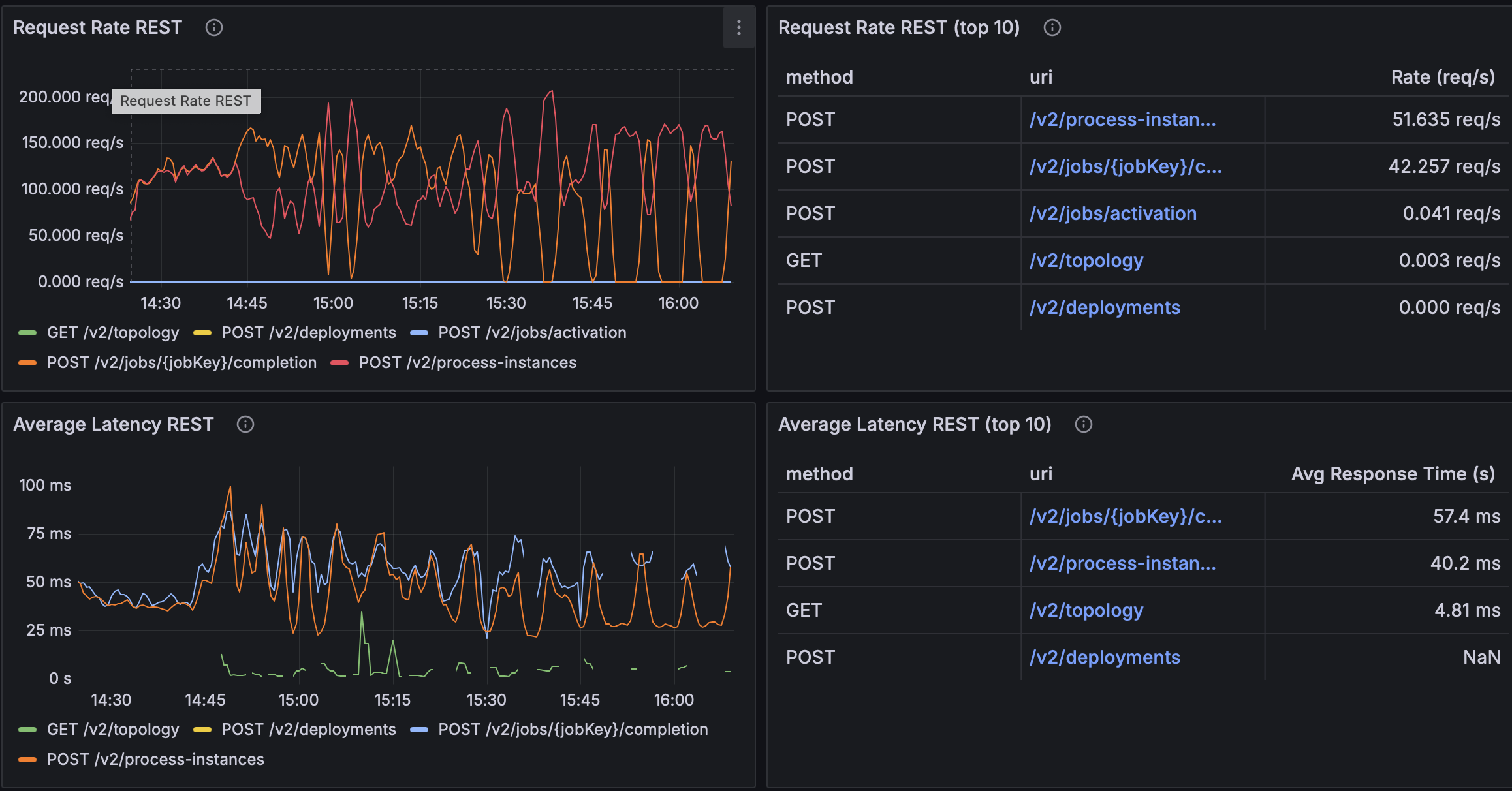Click yellow color swatch for POST /v2/deployments in Request Rate legend
The image size is (1512, 791).
[202, 333]
